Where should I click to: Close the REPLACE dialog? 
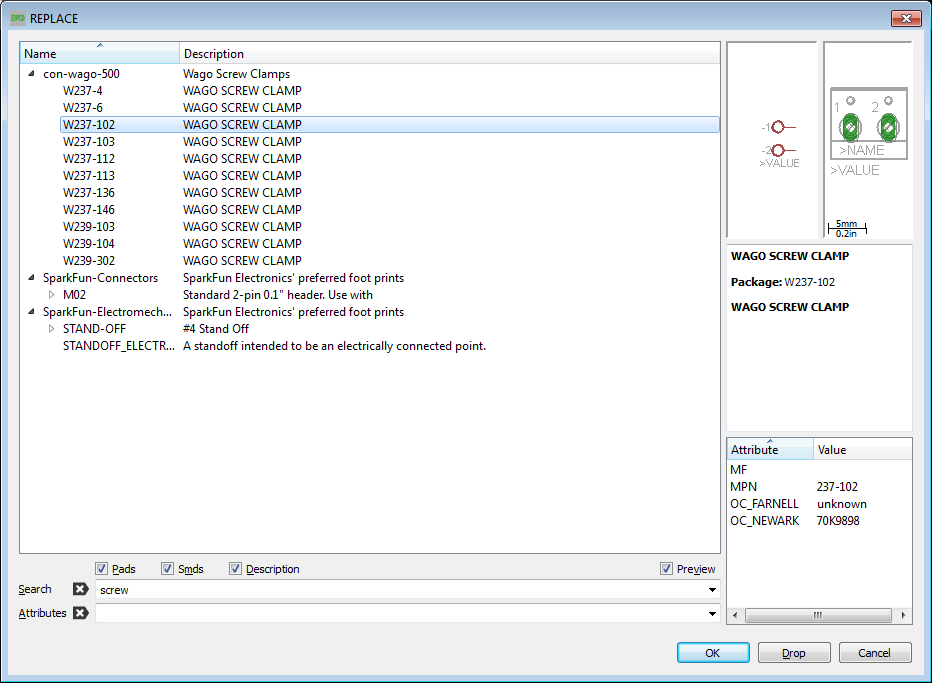click(x=906, y=18)
